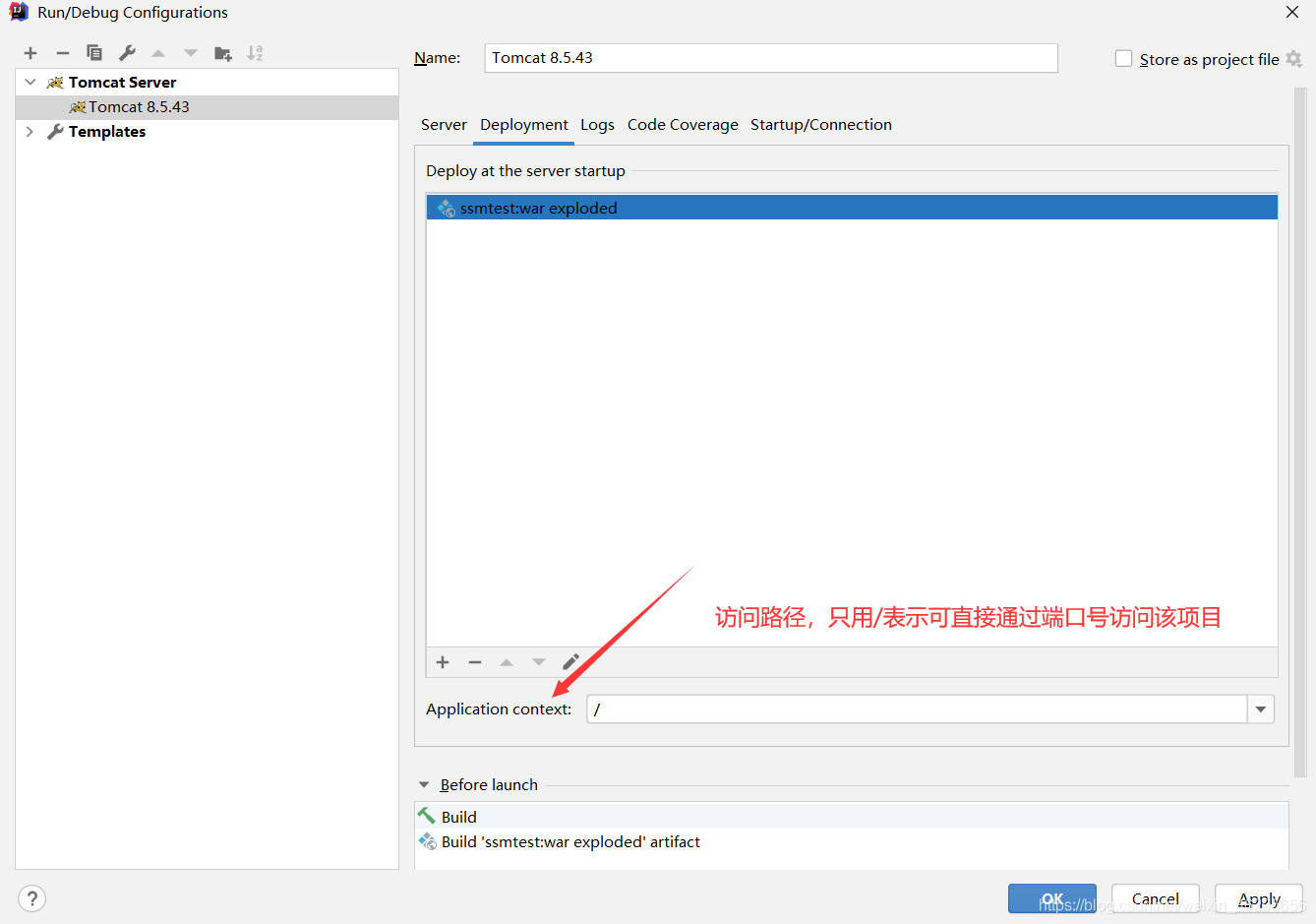This screenshot has width=1316, height=924.
Task: Enable Store as project file
Action: pos(1123,59)
